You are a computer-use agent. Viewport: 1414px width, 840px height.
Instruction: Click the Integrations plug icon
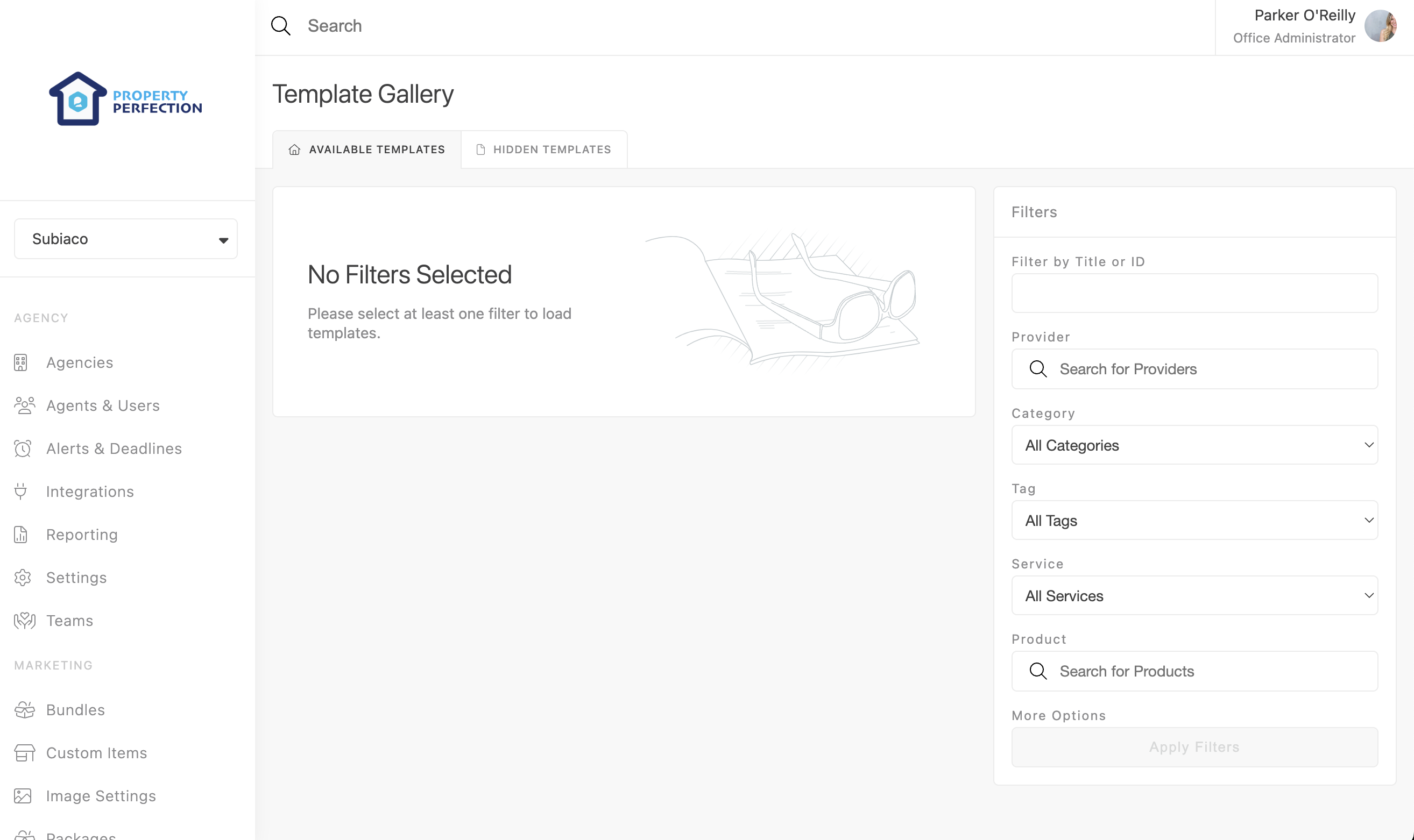tap(21, 492)
